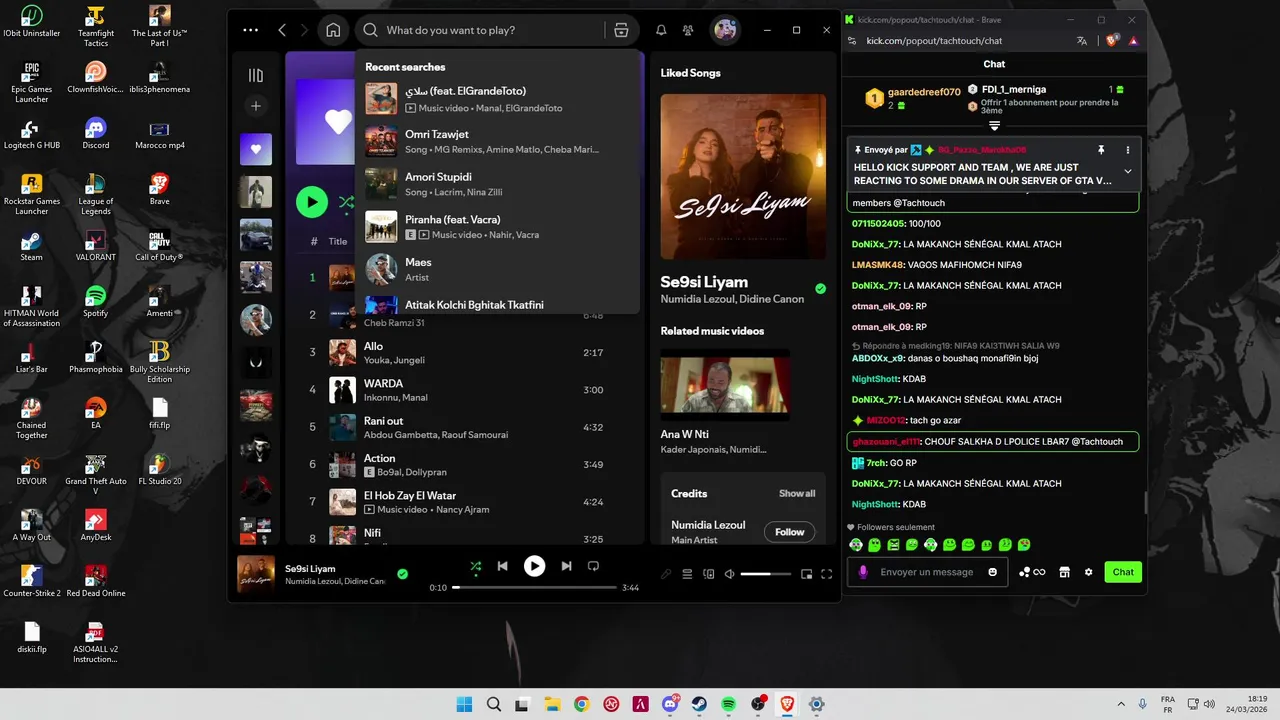The image size is (1280, 720).
Task: Select recent search with ElGrandeToto
Action: point(496,99)
